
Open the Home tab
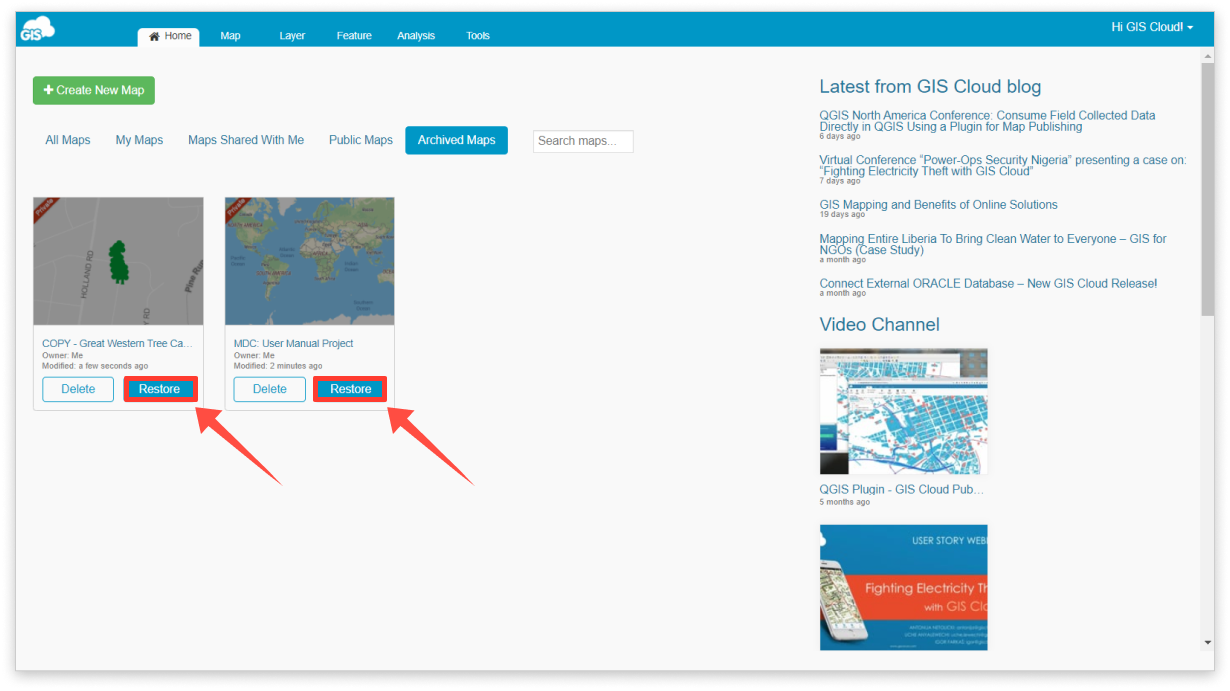(169, 36)
